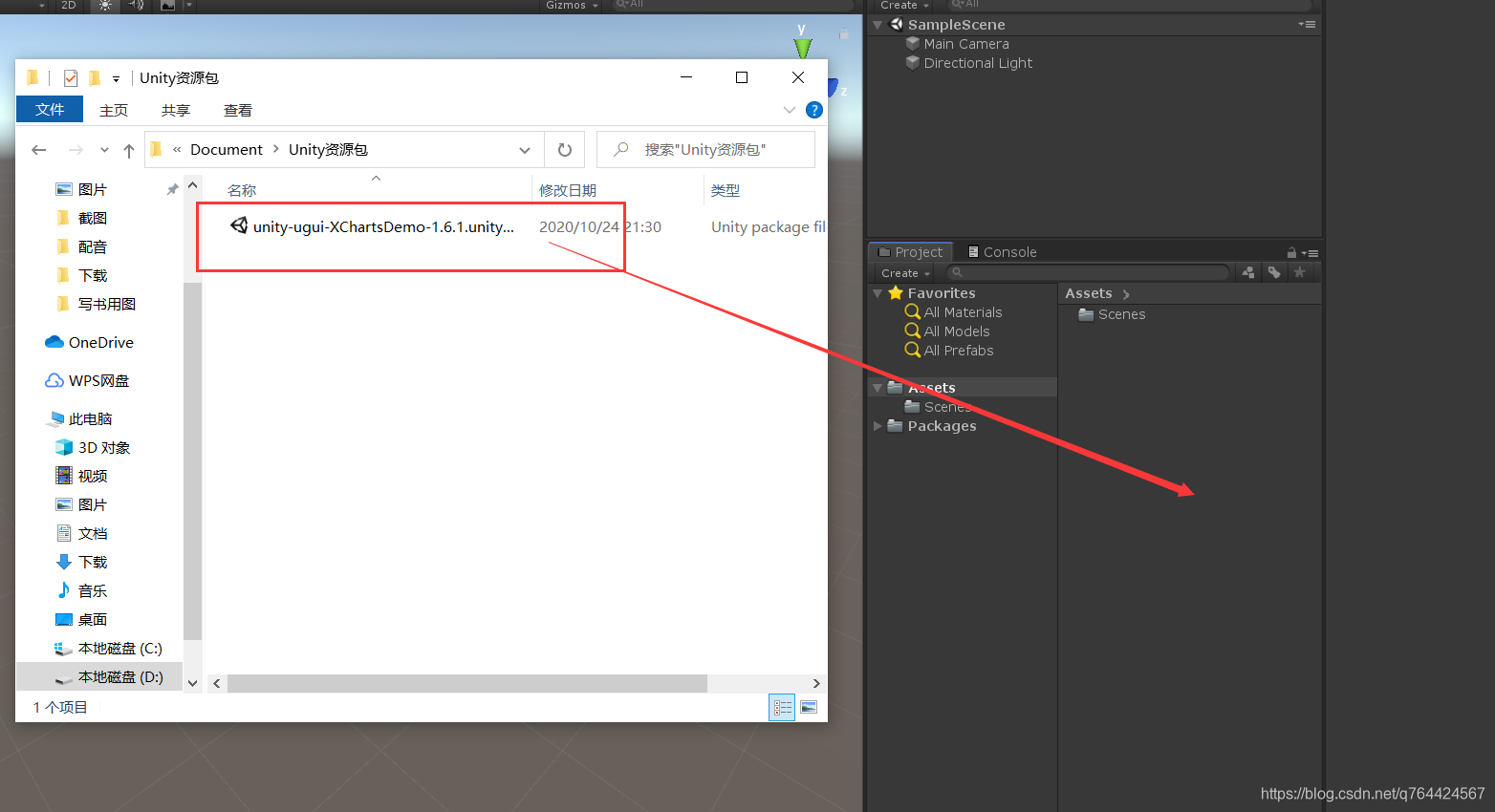This screenshot has width=1495, height=812.
Task: Click the Unity logo next to SampleScene
Action: coord(897,25)
